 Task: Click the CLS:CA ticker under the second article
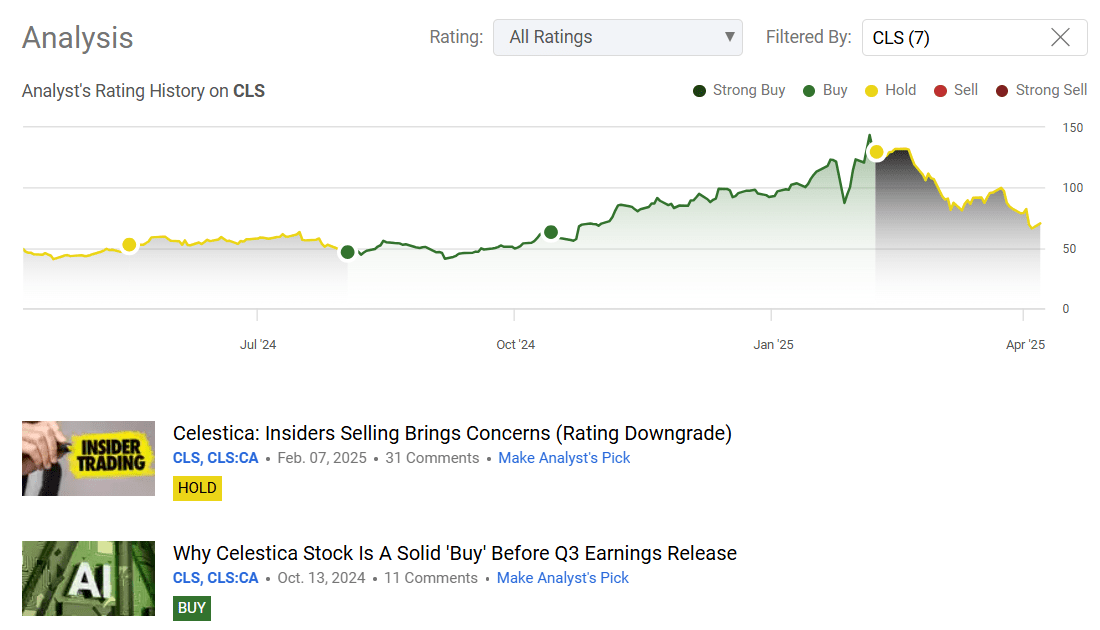point(232,577)
